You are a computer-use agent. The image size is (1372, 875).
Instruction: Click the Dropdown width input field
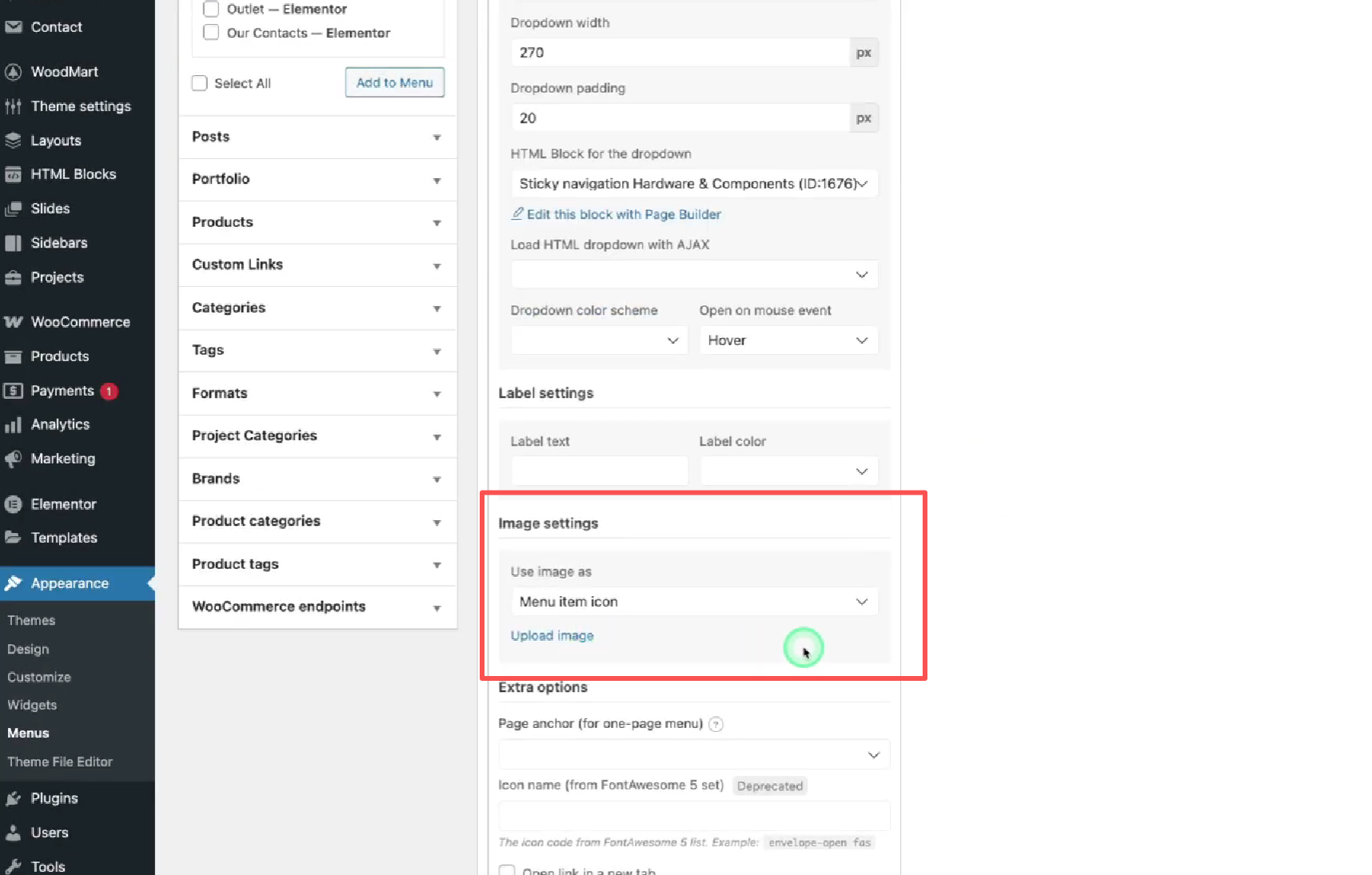(x=680, y=52)
